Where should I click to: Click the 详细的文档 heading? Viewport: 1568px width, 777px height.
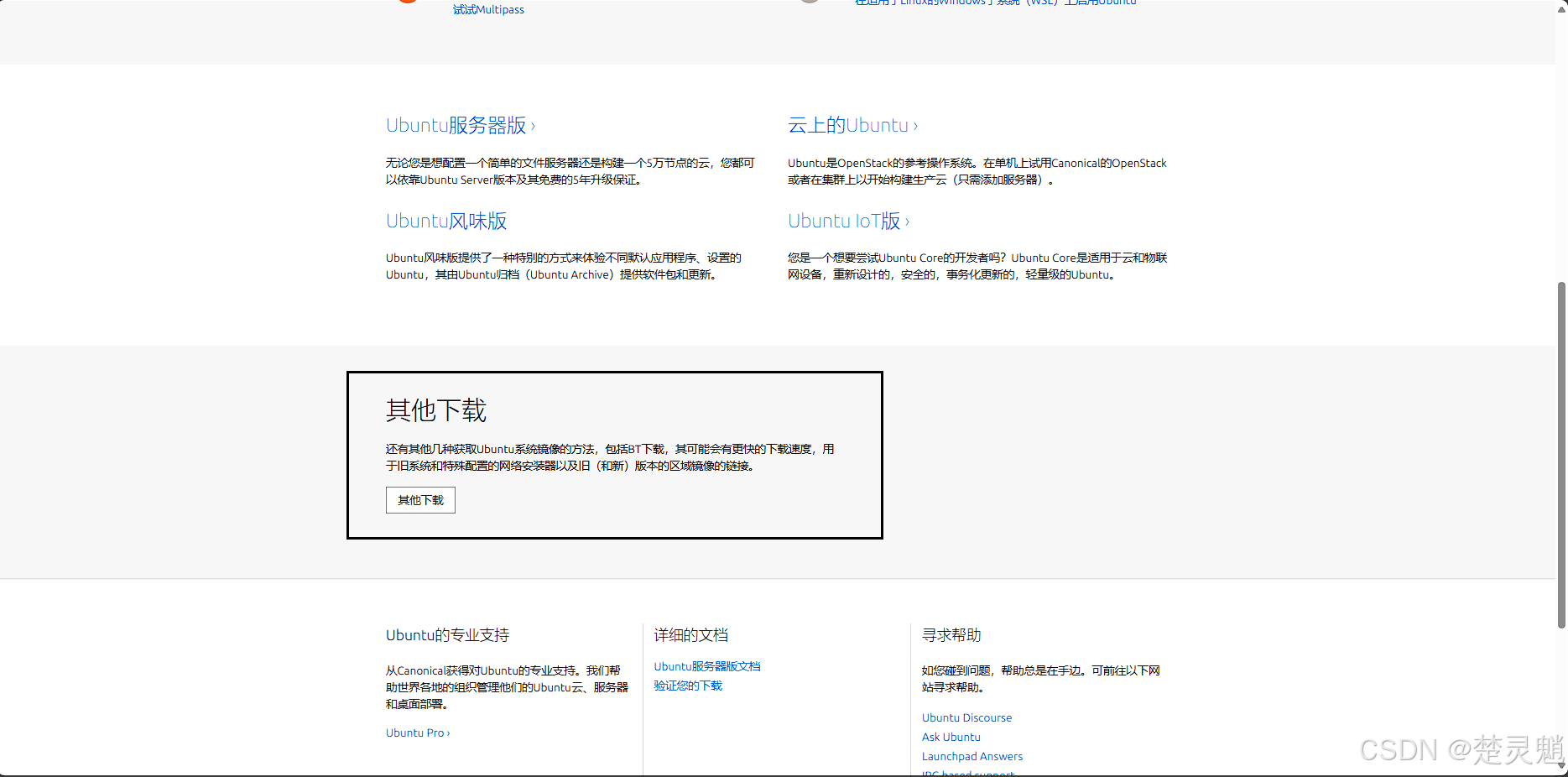691,635
